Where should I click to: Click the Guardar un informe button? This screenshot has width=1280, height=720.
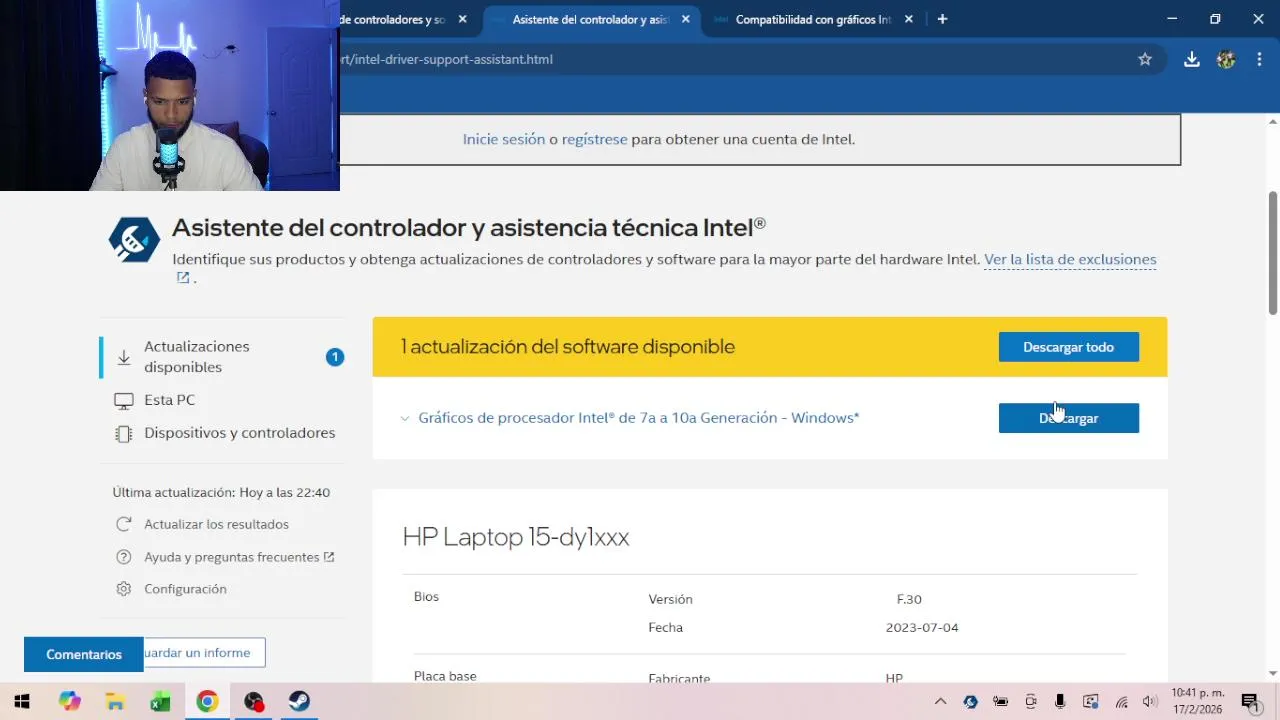(x=205, y=653)
